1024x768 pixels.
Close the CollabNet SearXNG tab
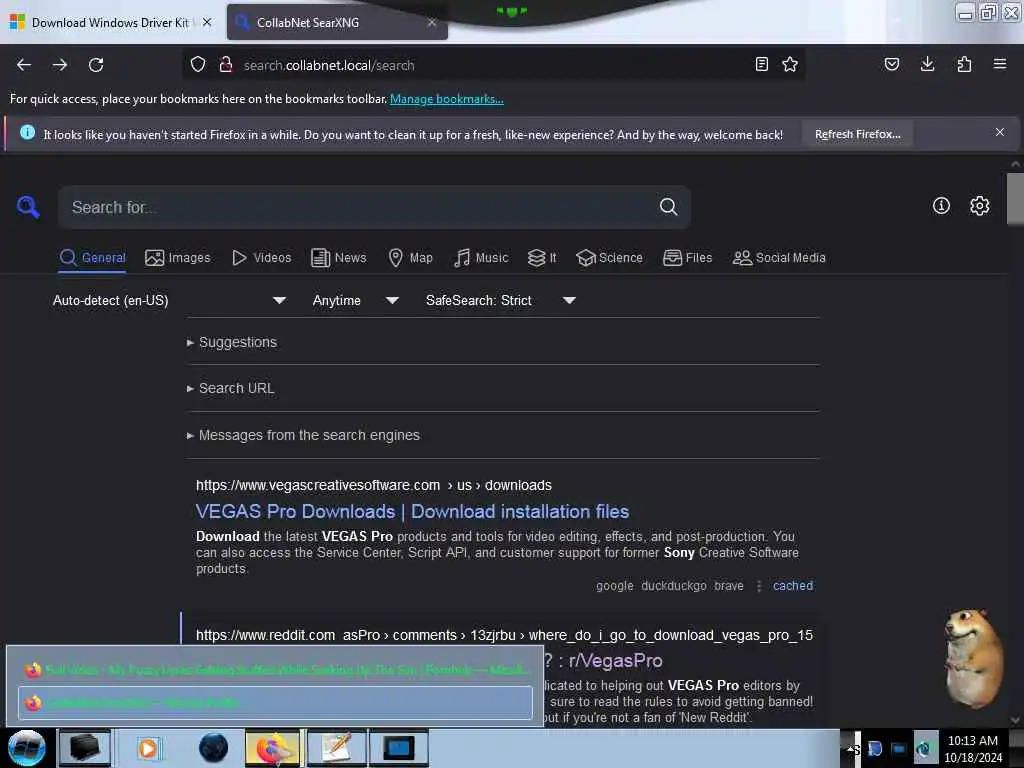coord(432,22)
